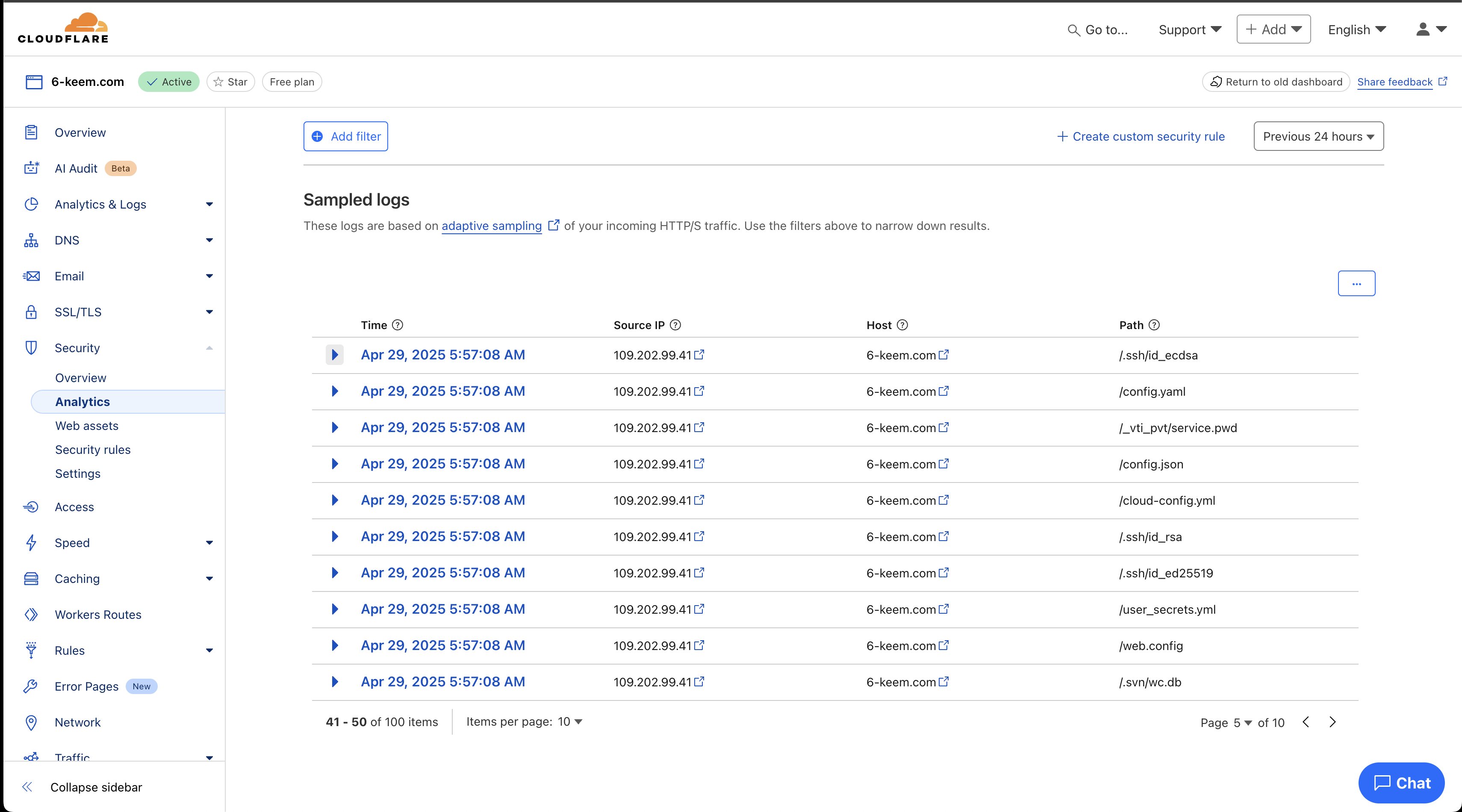
Task: Go to the previous page of logs
Action: tap(1306, 722)
